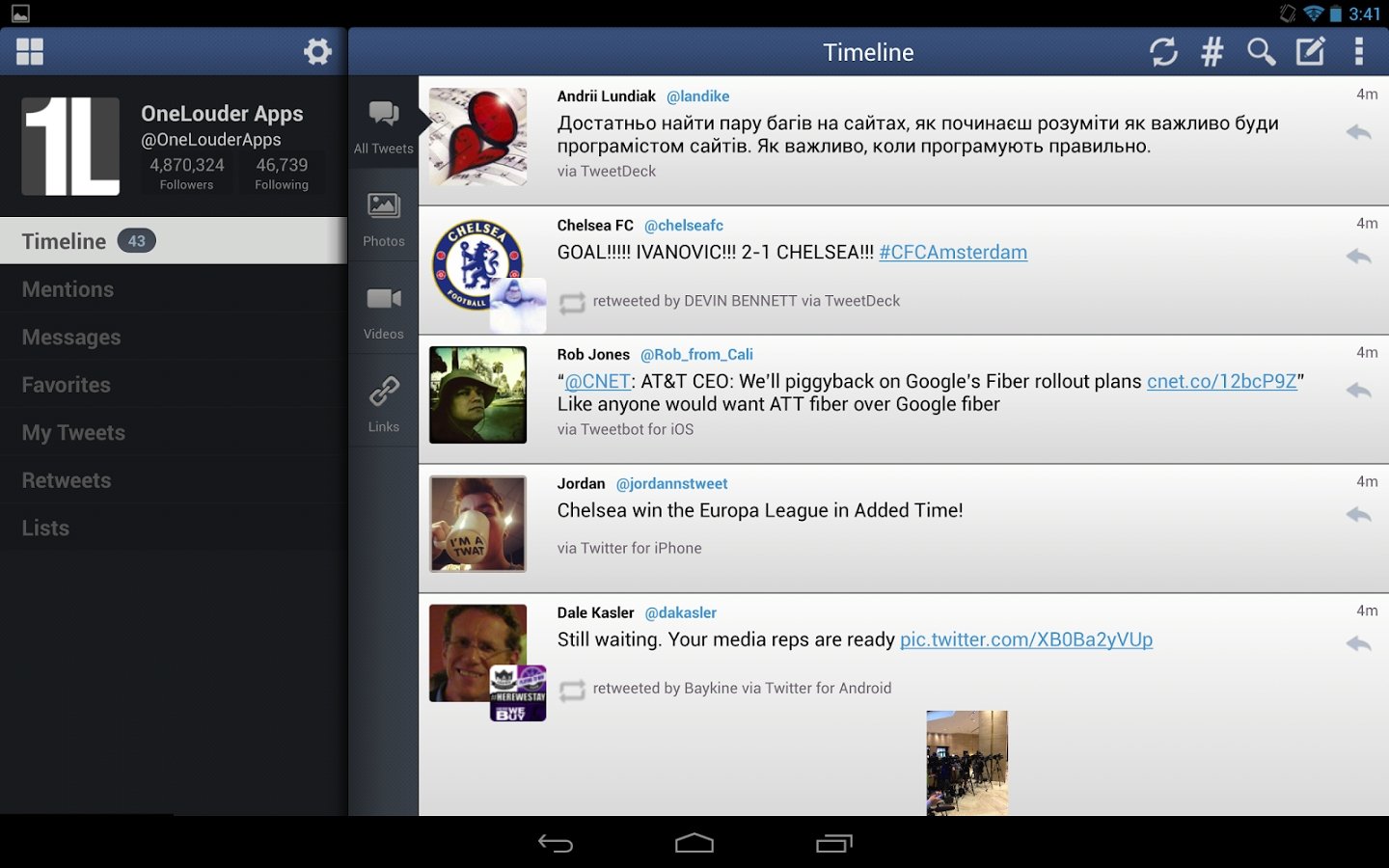This screenshot has width=1389, height=868.
Task: Open the attached media photo preview
Action: [x=967, y=763]
